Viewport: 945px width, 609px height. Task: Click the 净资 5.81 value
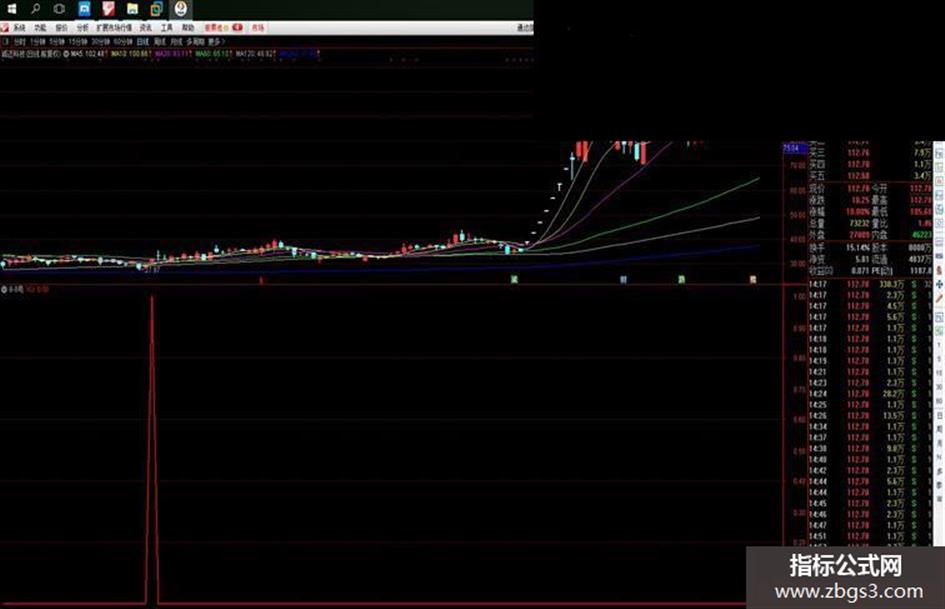tap(862, 259)
